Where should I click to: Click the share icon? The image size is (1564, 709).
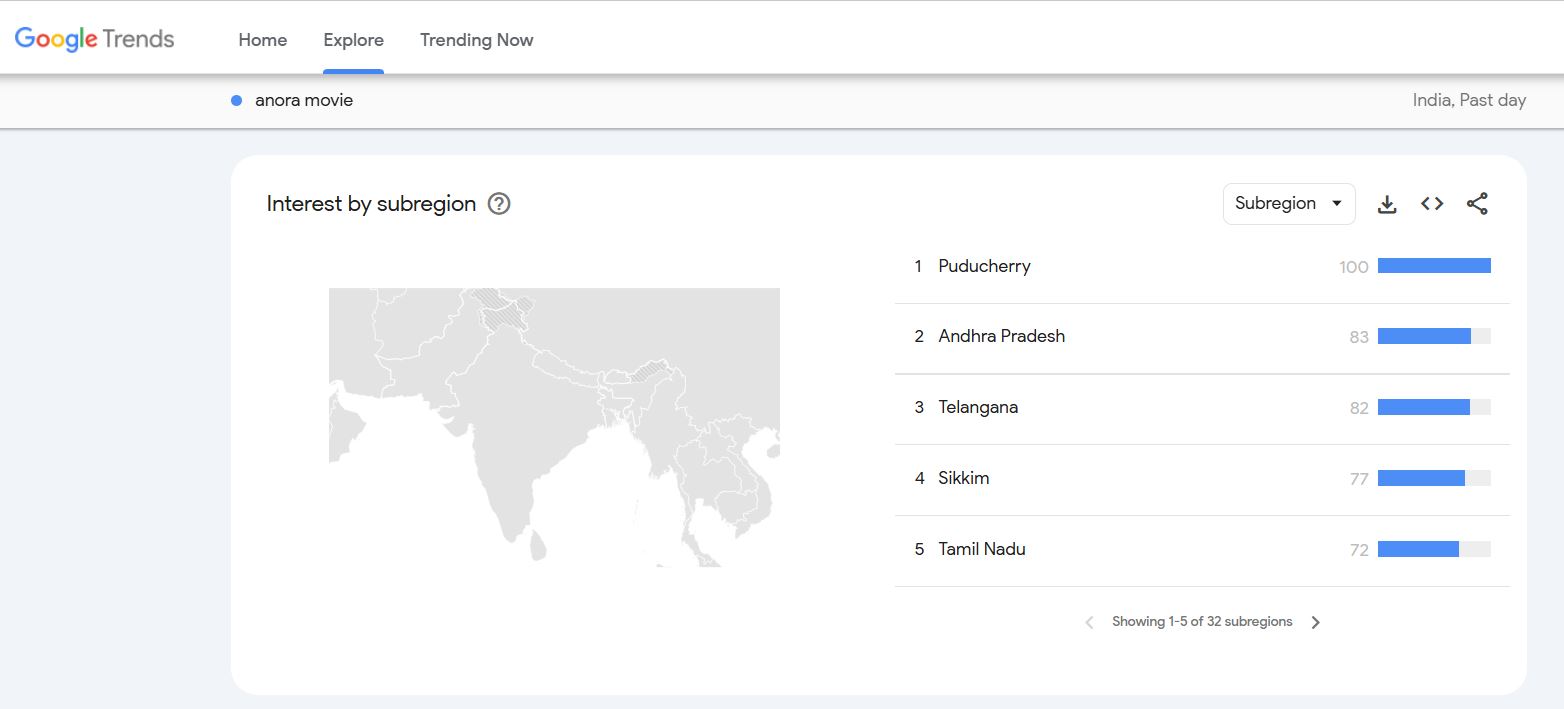(1476, 204)
